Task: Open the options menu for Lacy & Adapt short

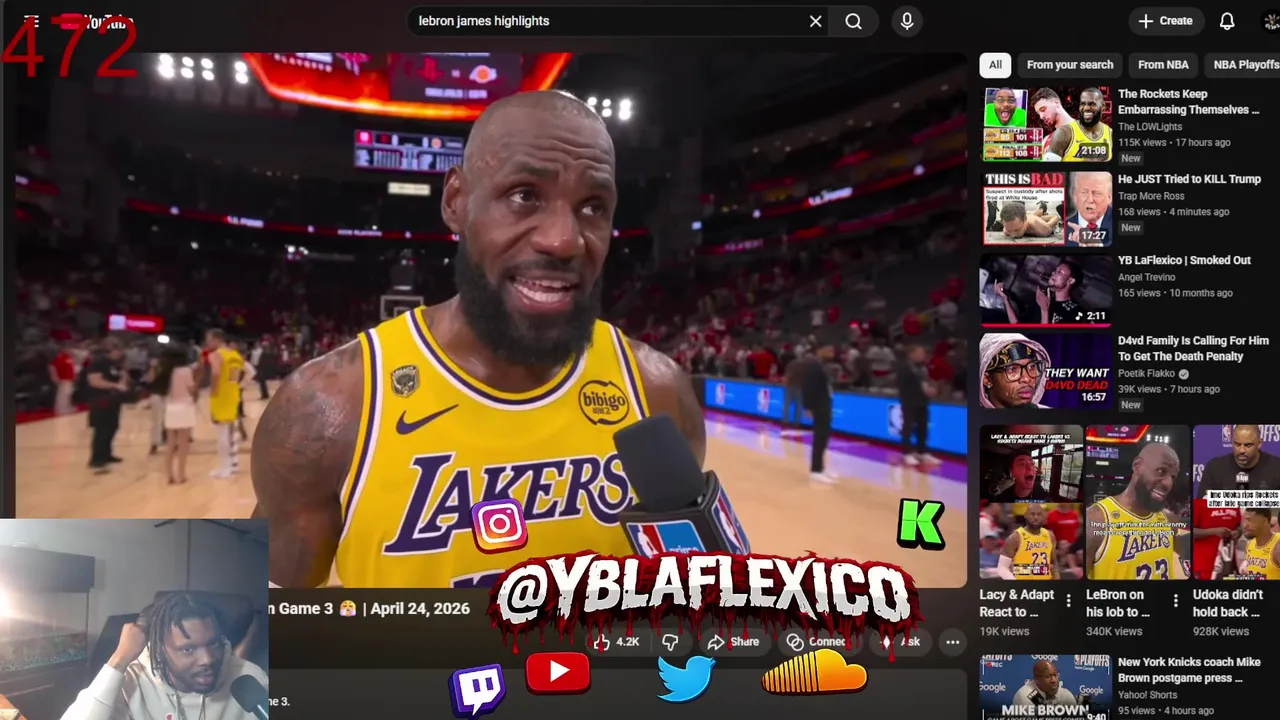Action: click(1068, 602)
